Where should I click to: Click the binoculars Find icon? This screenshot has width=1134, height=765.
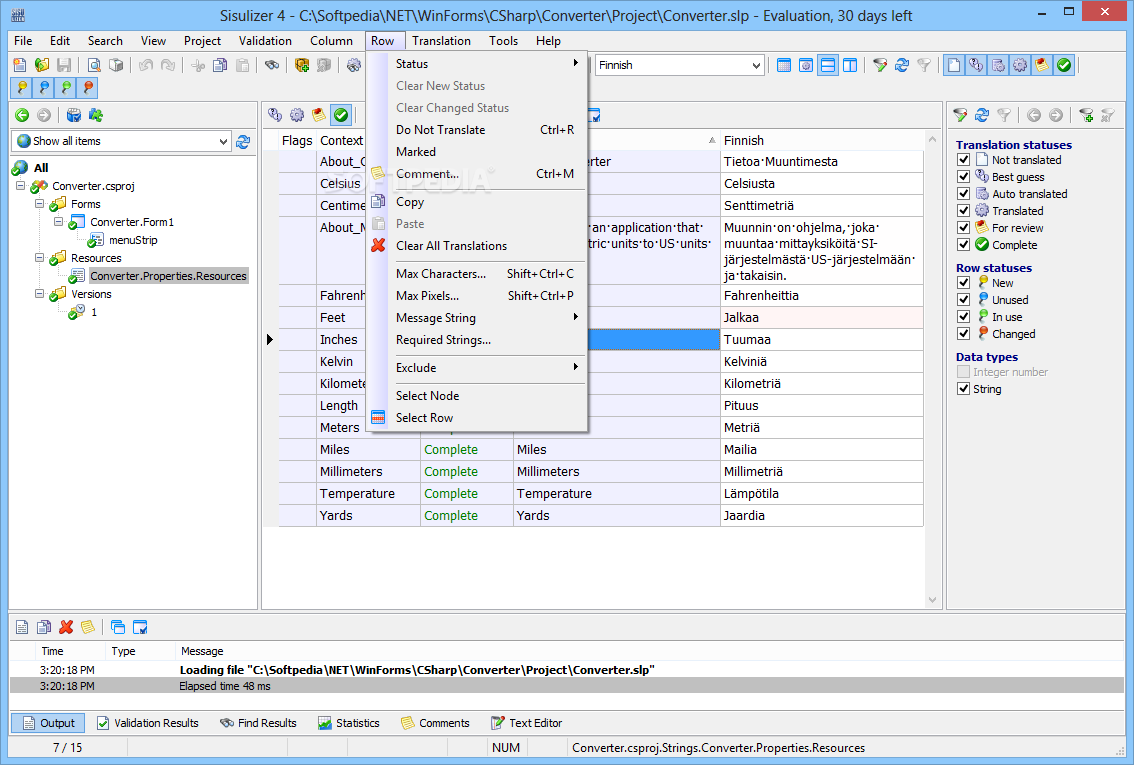[x=272, y=65]
